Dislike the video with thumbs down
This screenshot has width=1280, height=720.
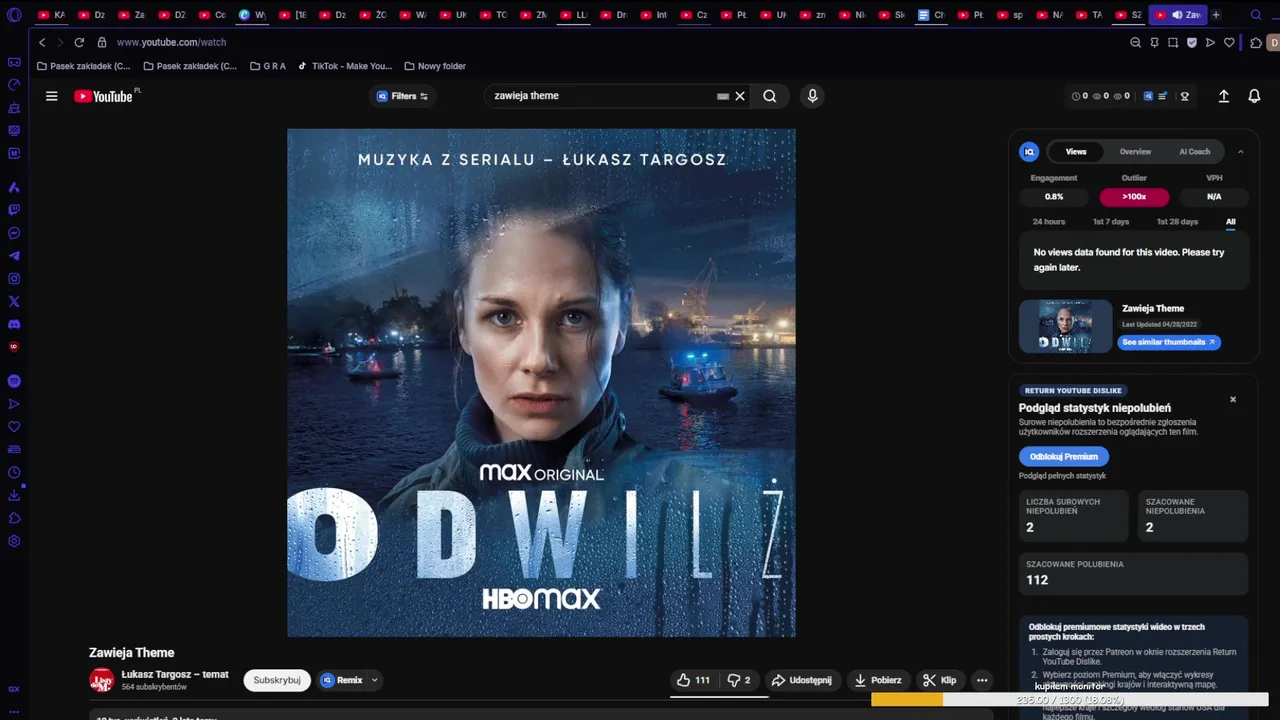click(x=739, y=680)
